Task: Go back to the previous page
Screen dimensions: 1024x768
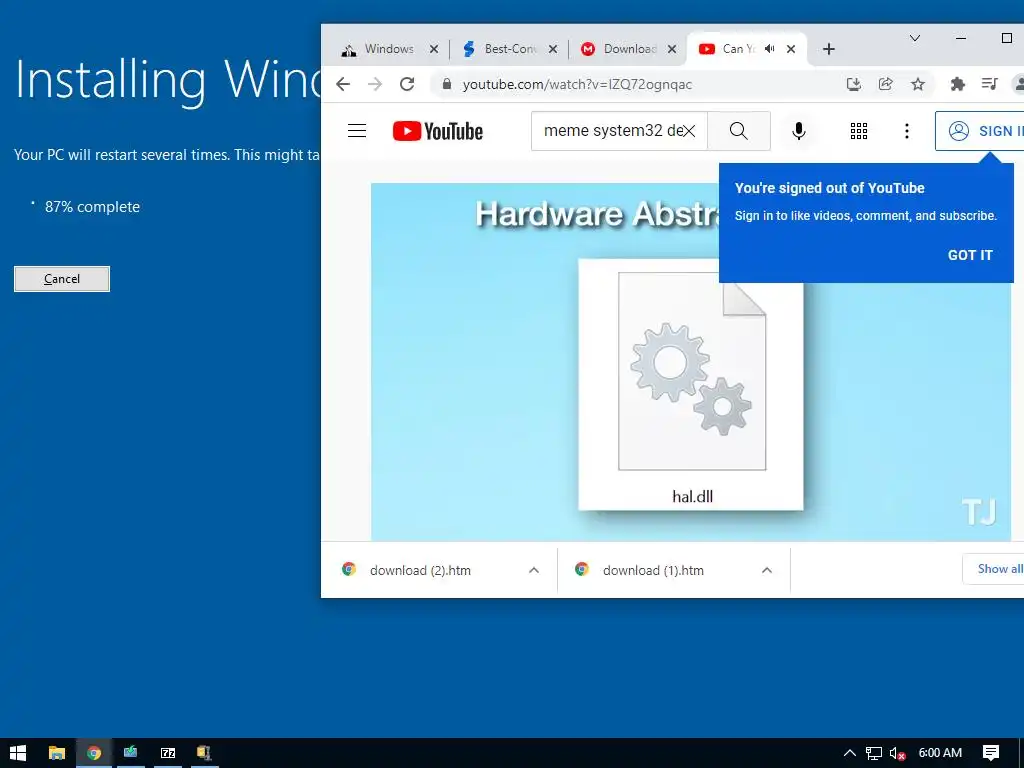Action: point(343,84)
